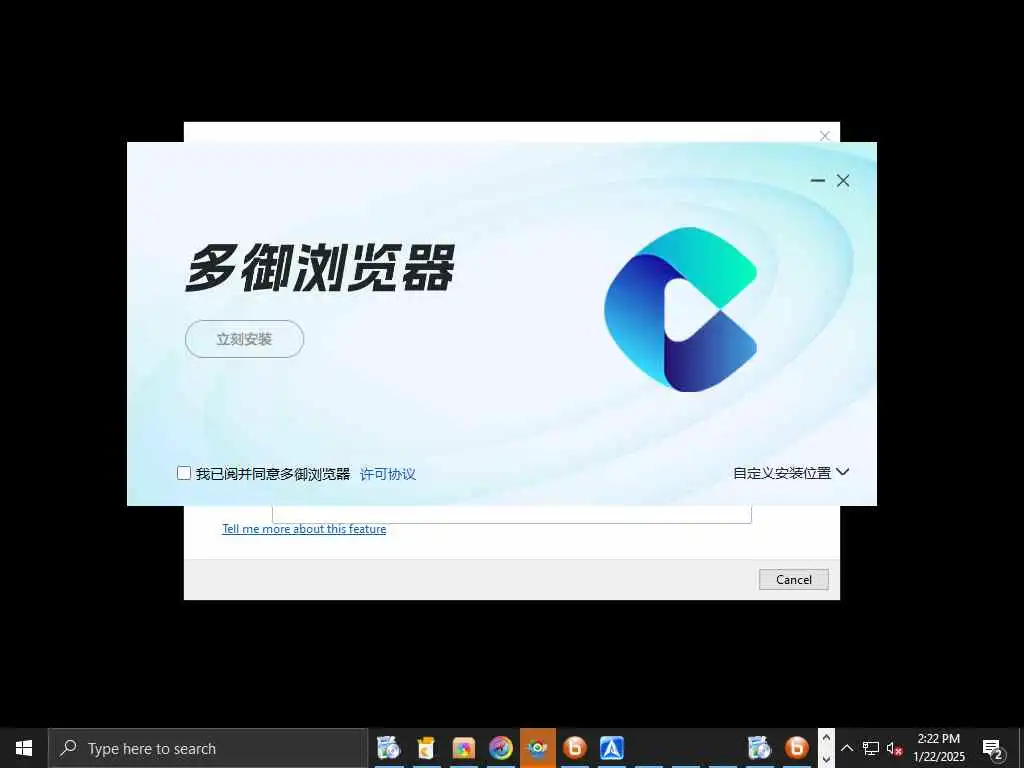Open installer disc icon beside search box

[x=389, y=748]
